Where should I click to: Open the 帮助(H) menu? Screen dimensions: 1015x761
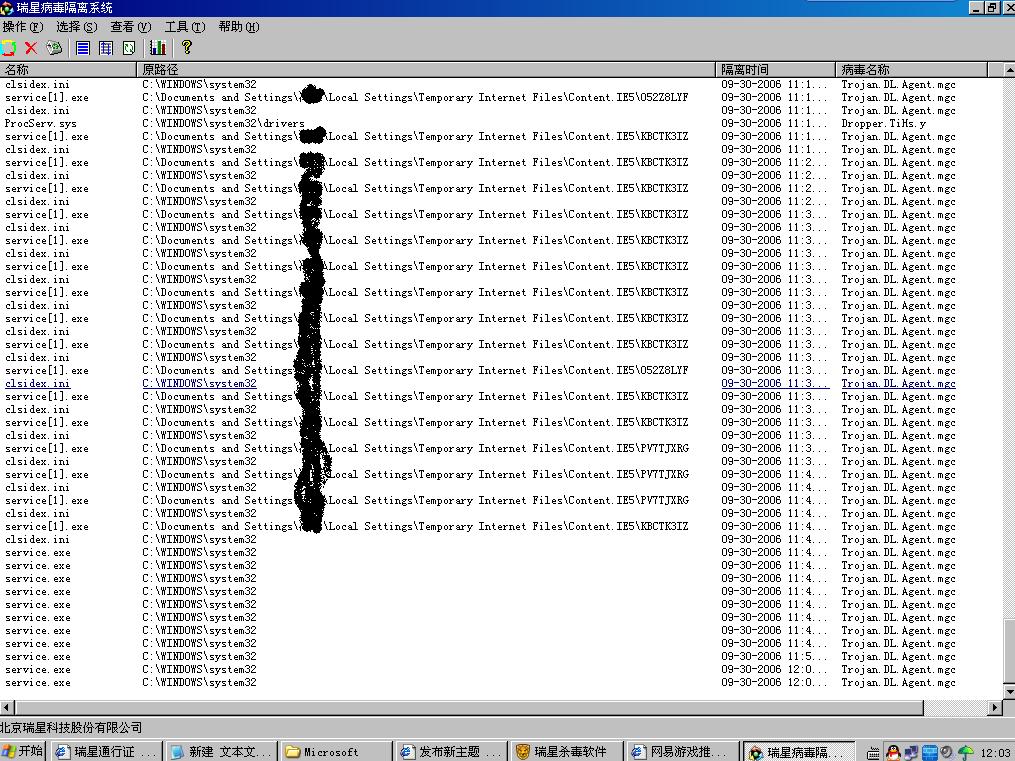point(238,27)
